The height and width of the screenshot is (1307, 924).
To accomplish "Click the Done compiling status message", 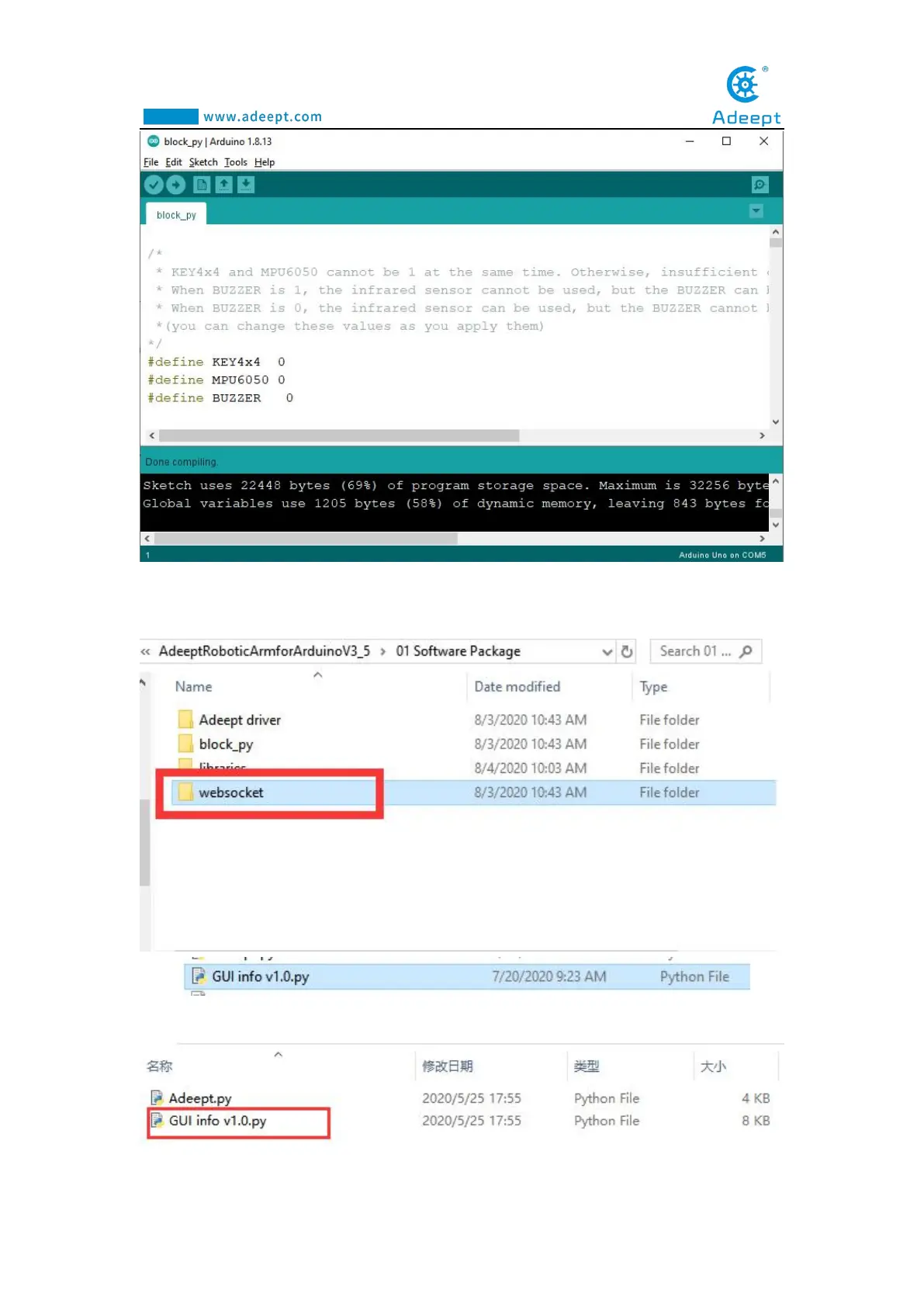I will [182, 462].
